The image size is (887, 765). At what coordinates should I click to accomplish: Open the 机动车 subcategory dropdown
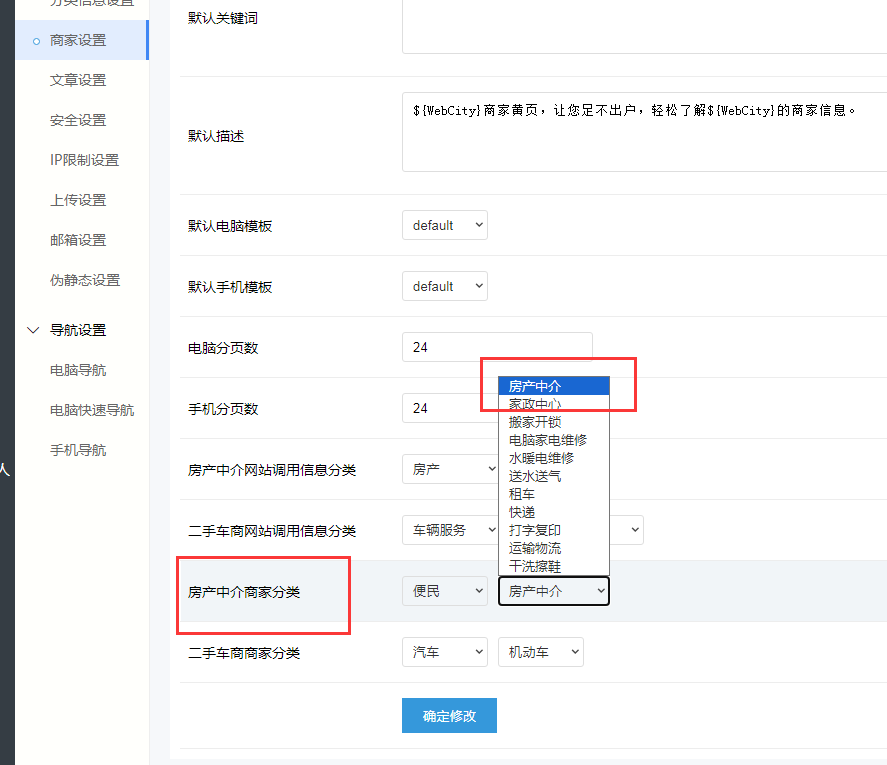tap(540, 652)
